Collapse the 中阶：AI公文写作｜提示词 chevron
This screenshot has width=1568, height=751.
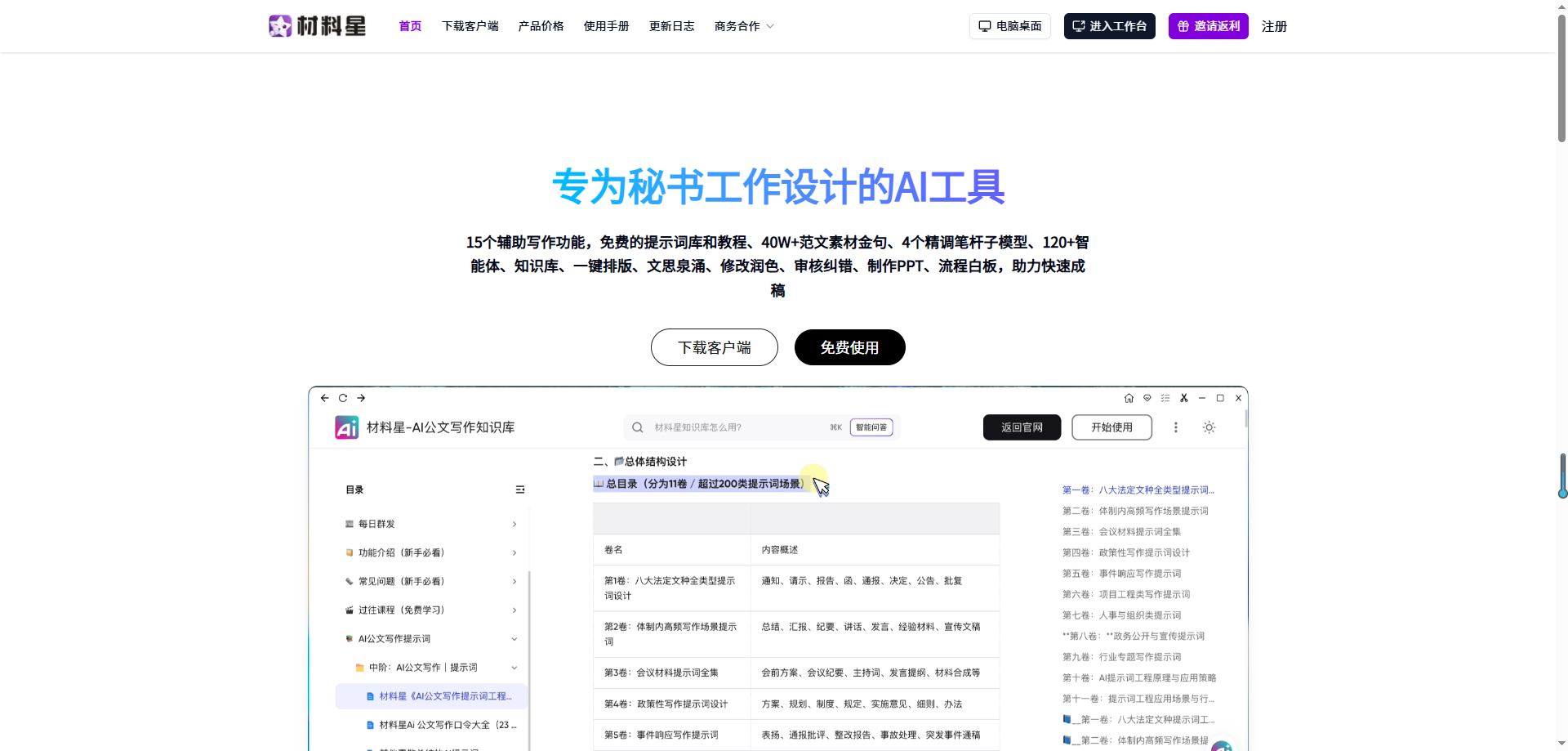tap(514, 668)
